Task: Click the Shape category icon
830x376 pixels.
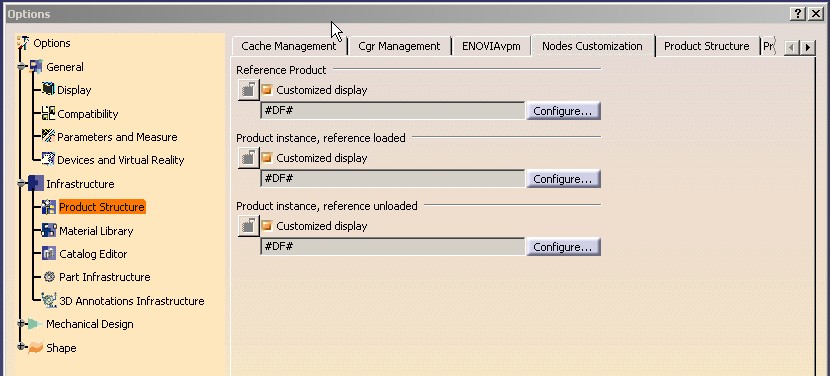Action: point(35,347)
